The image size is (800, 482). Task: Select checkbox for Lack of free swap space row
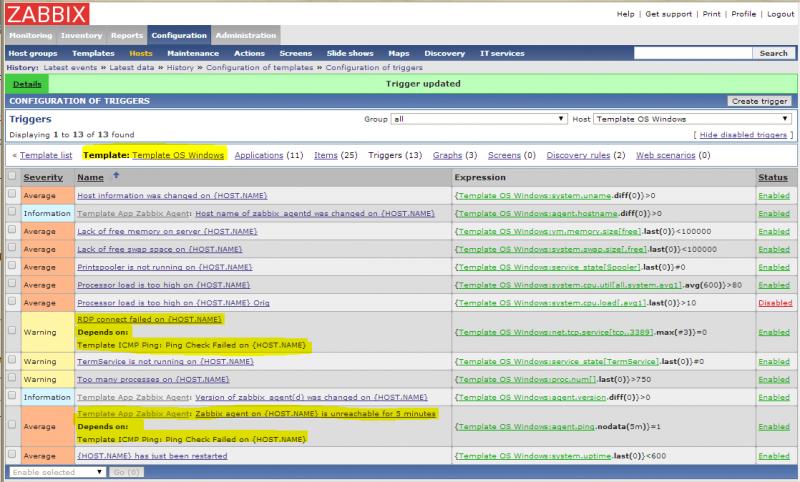point(12,247)
